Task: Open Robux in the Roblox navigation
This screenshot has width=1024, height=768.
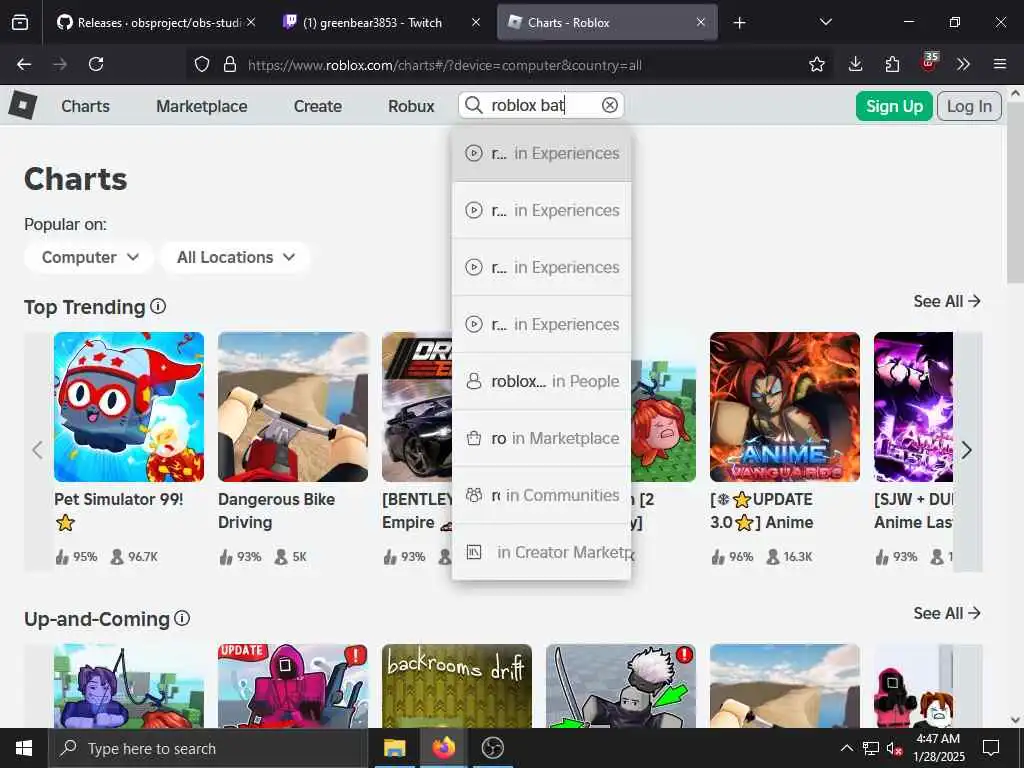Action: (x=411, y=106)
